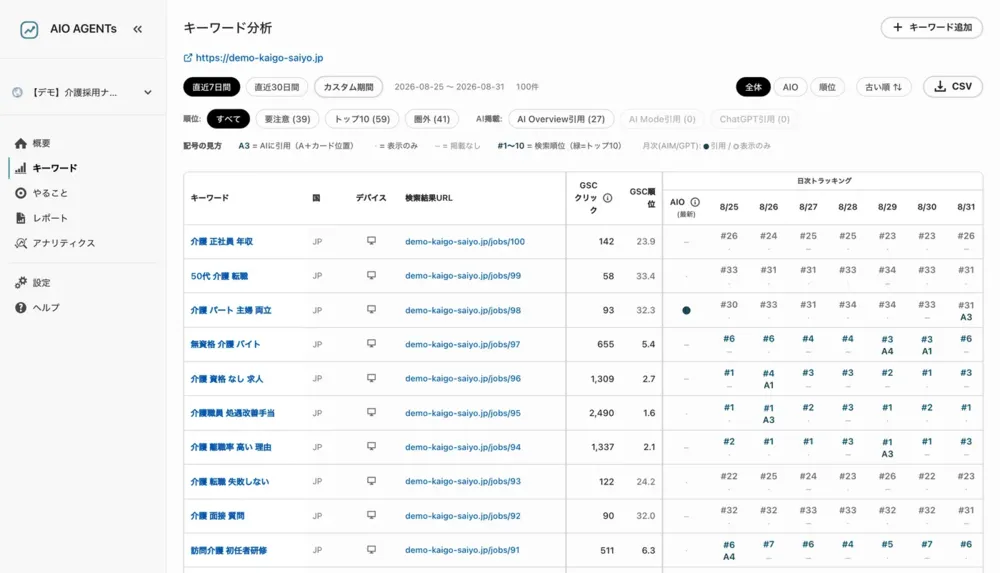Open URL demo-kaigo-saiyo.jp/jobs/93
The width and height of the screenshot is (1000, 573).
(x=462, y=481)
